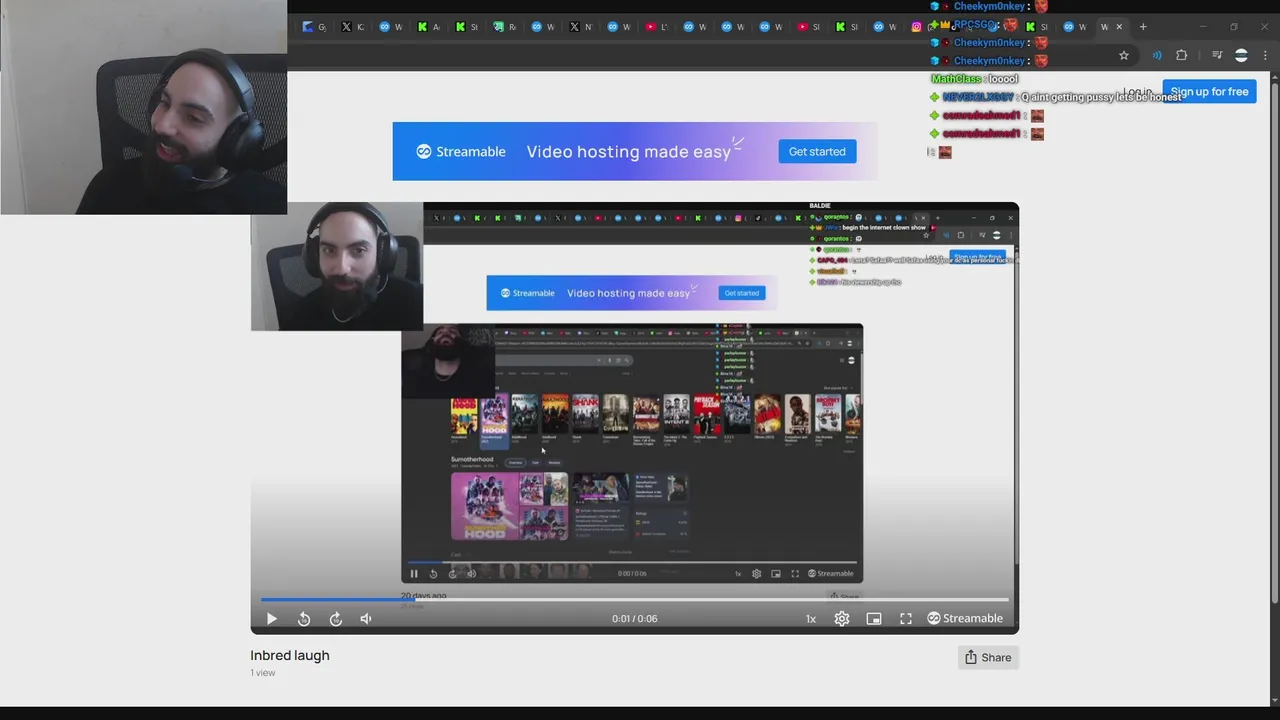Click the Video hosting made easy banner text

click(629, 152)
